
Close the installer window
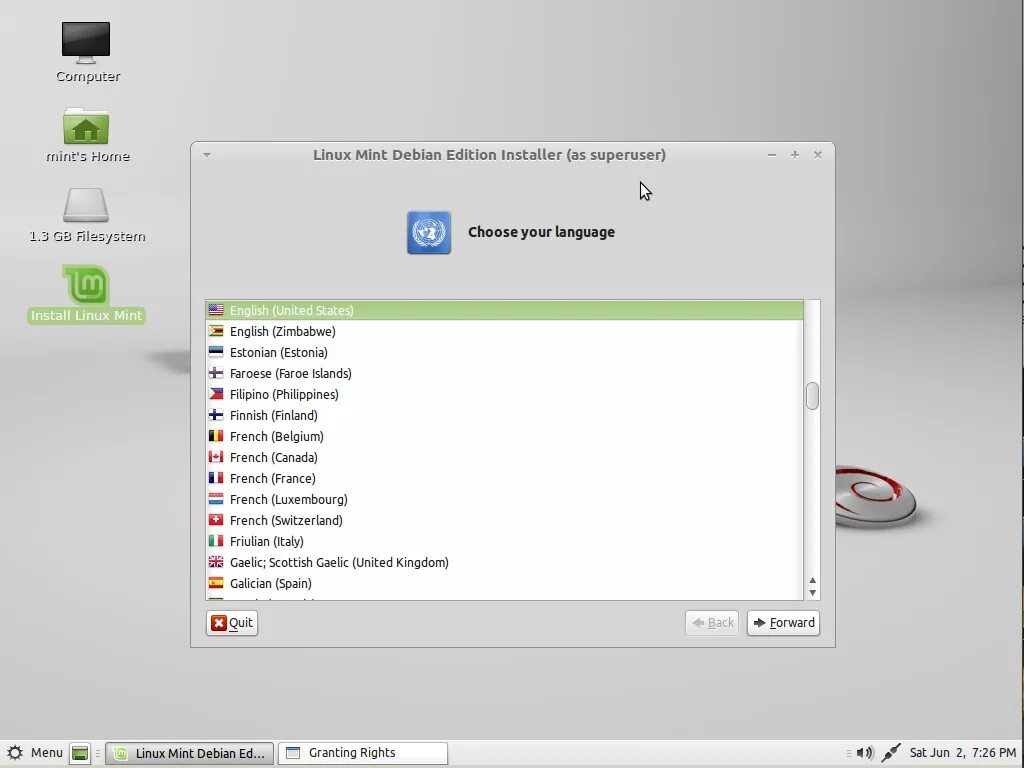tap(818, 155)
